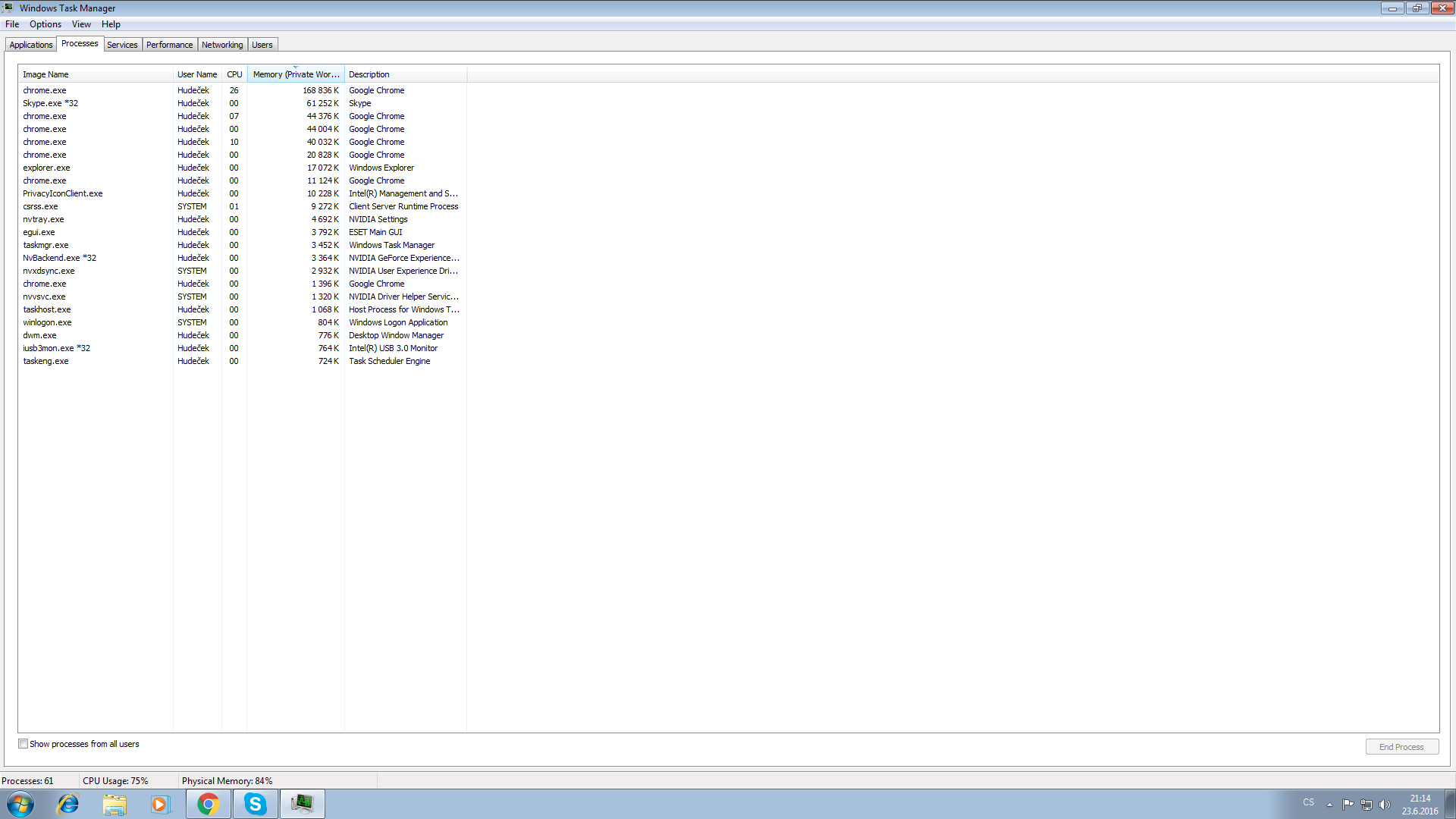
Task: Open Windows Explorer folder taskbar icon
Action: tap(115, 804)
